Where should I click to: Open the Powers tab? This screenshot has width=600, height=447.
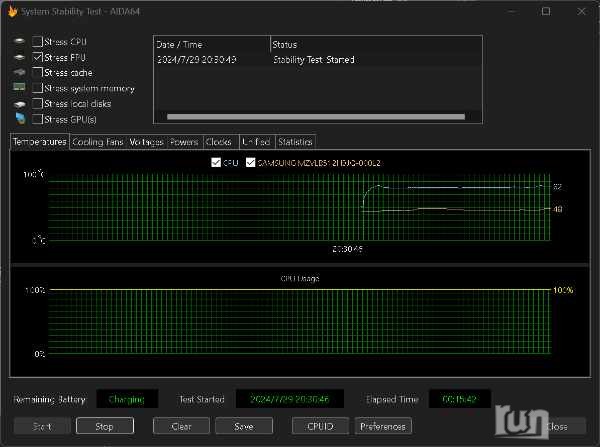pyautogui.click(x=184, y=142)
